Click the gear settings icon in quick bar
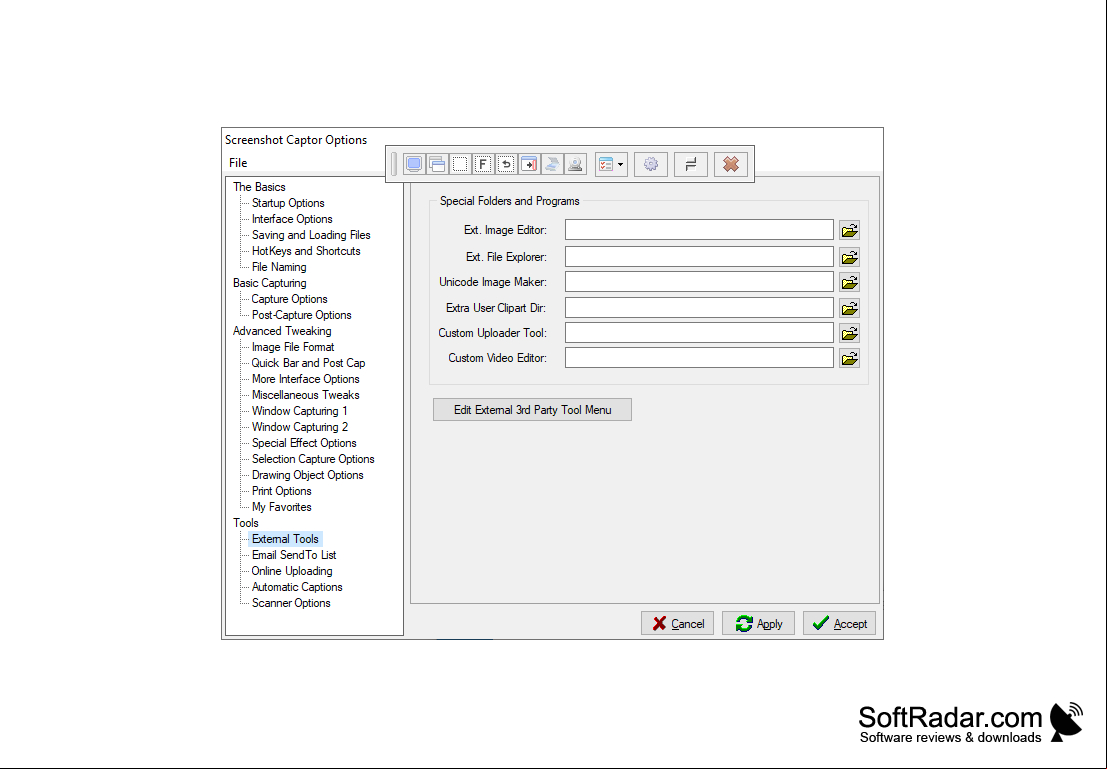 pos(651,165)
